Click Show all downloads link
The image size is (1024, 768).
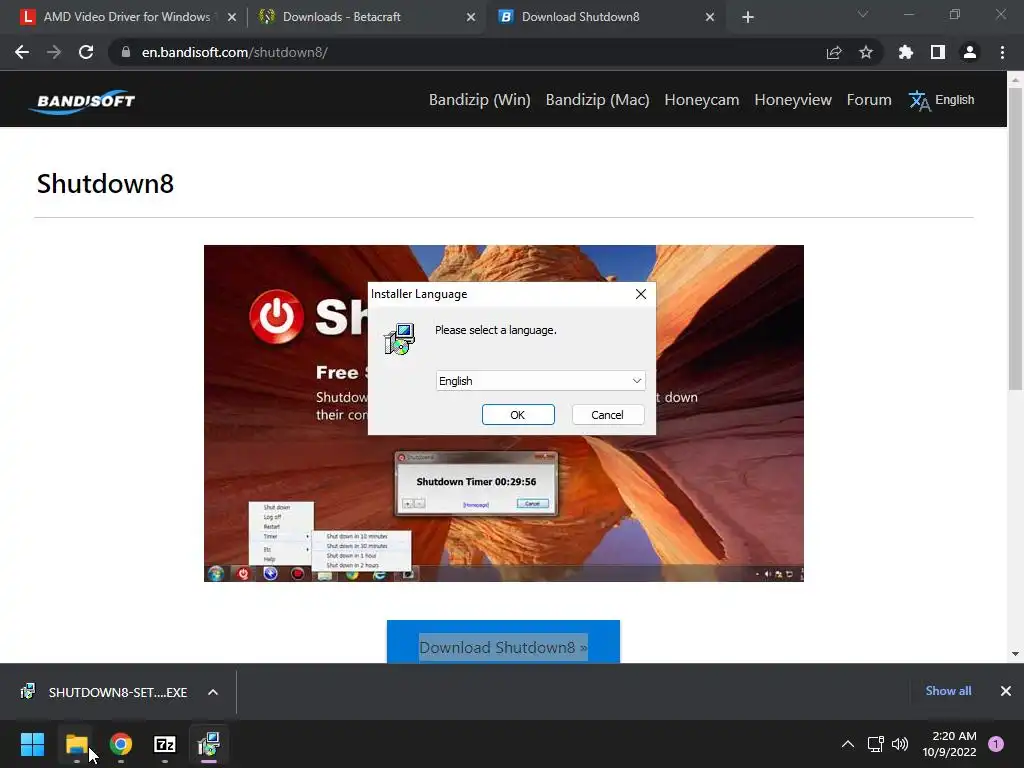tap(948, 691)
